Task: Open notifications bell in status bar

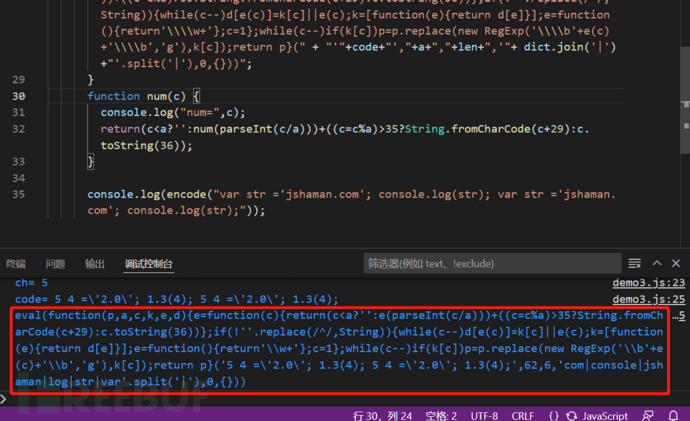Action: pyautogui.click(x=673, y=416)
